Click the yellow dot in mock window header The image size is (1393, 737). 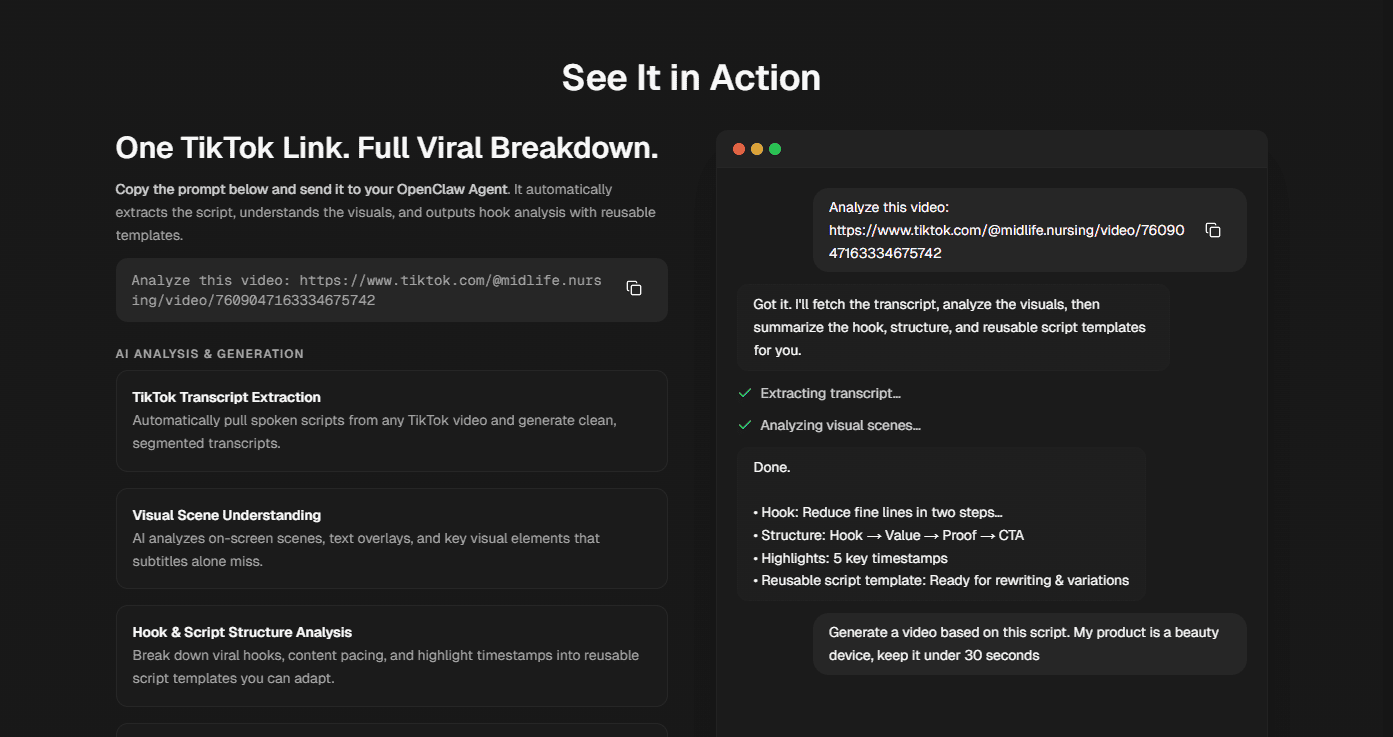(757, 149)
